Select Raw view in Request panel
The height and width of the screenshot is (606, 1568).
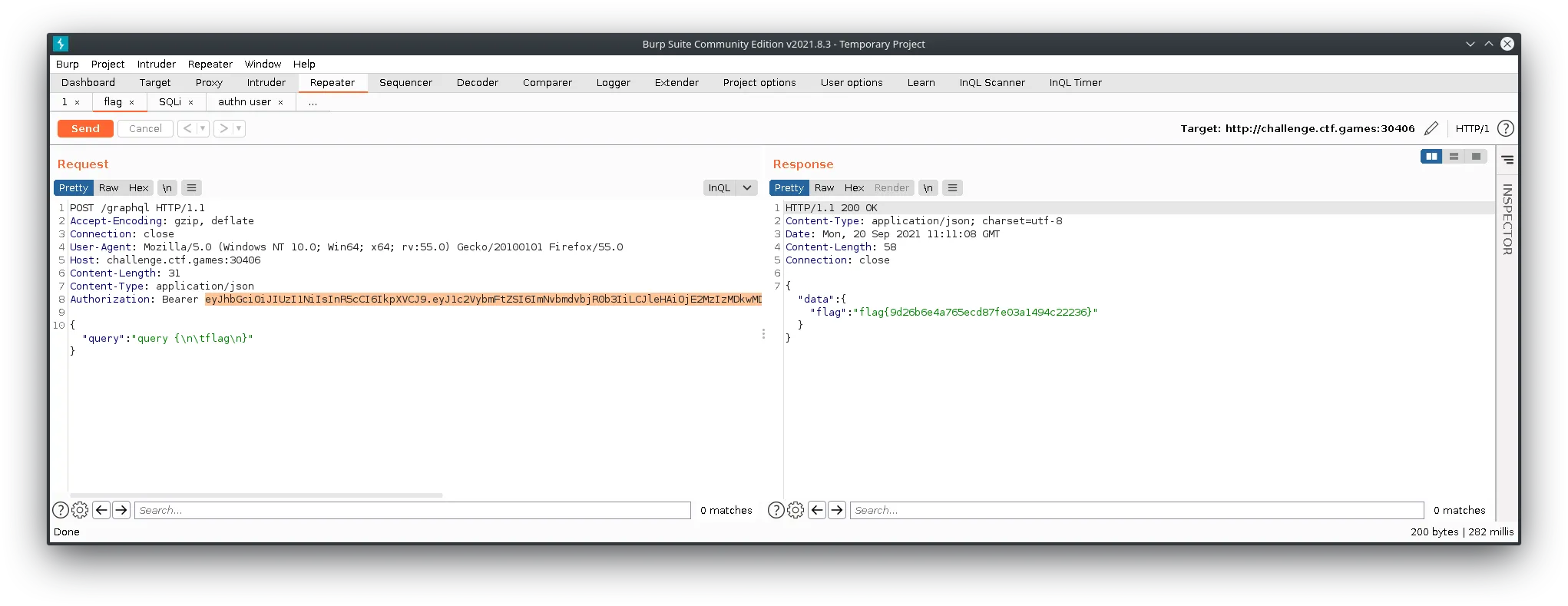coord(108,187)
